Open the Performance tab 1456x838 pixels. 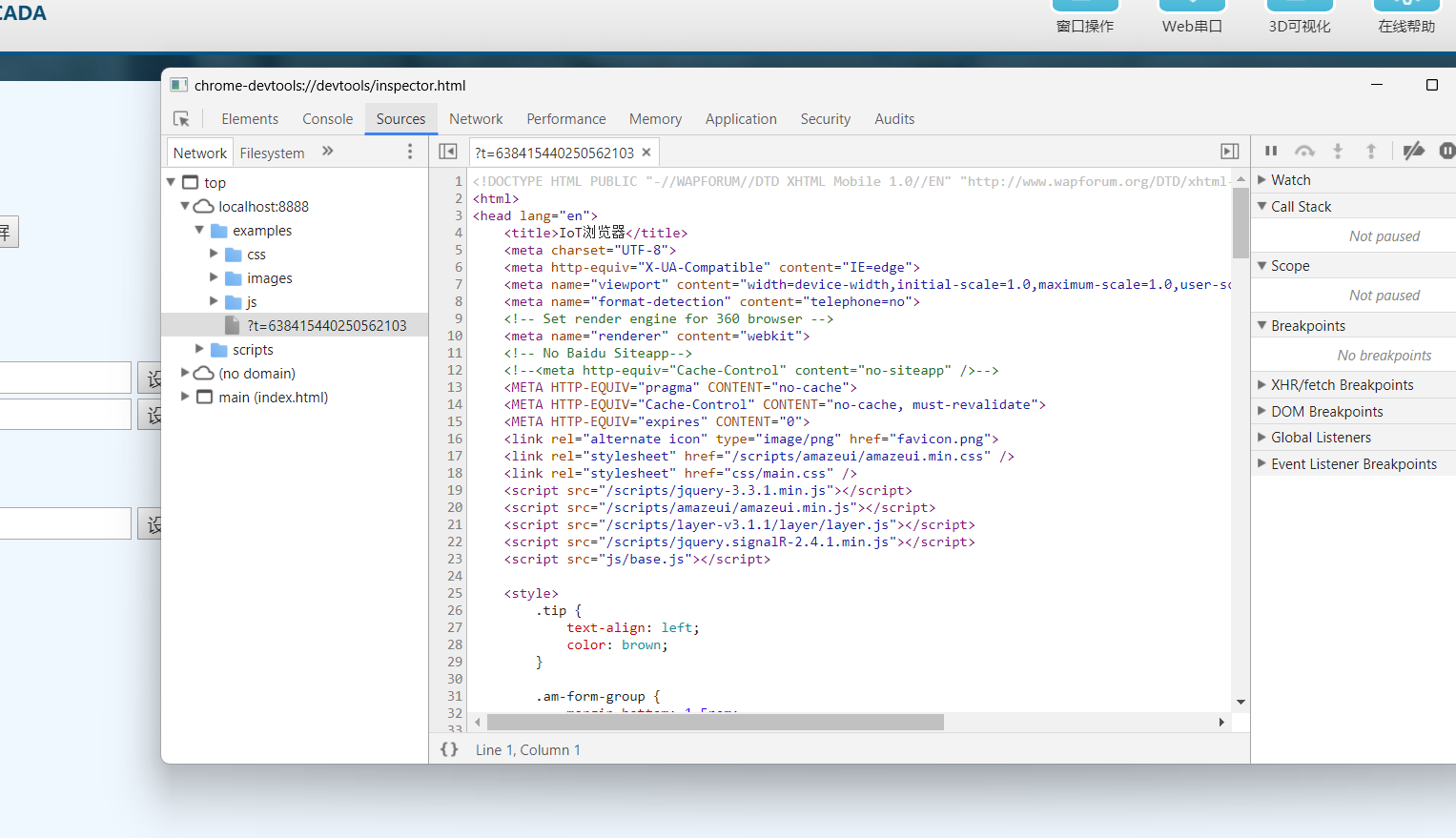point(566,119)
